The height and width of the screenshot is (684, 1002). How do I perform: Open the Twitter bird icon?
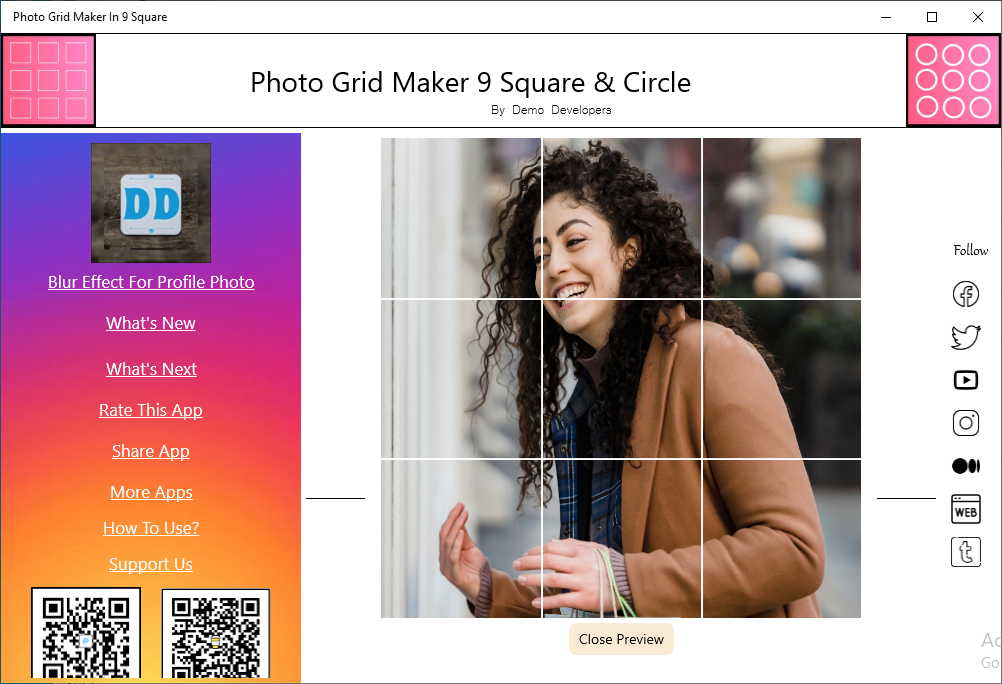pyautogui.click(x=966, y=337)
